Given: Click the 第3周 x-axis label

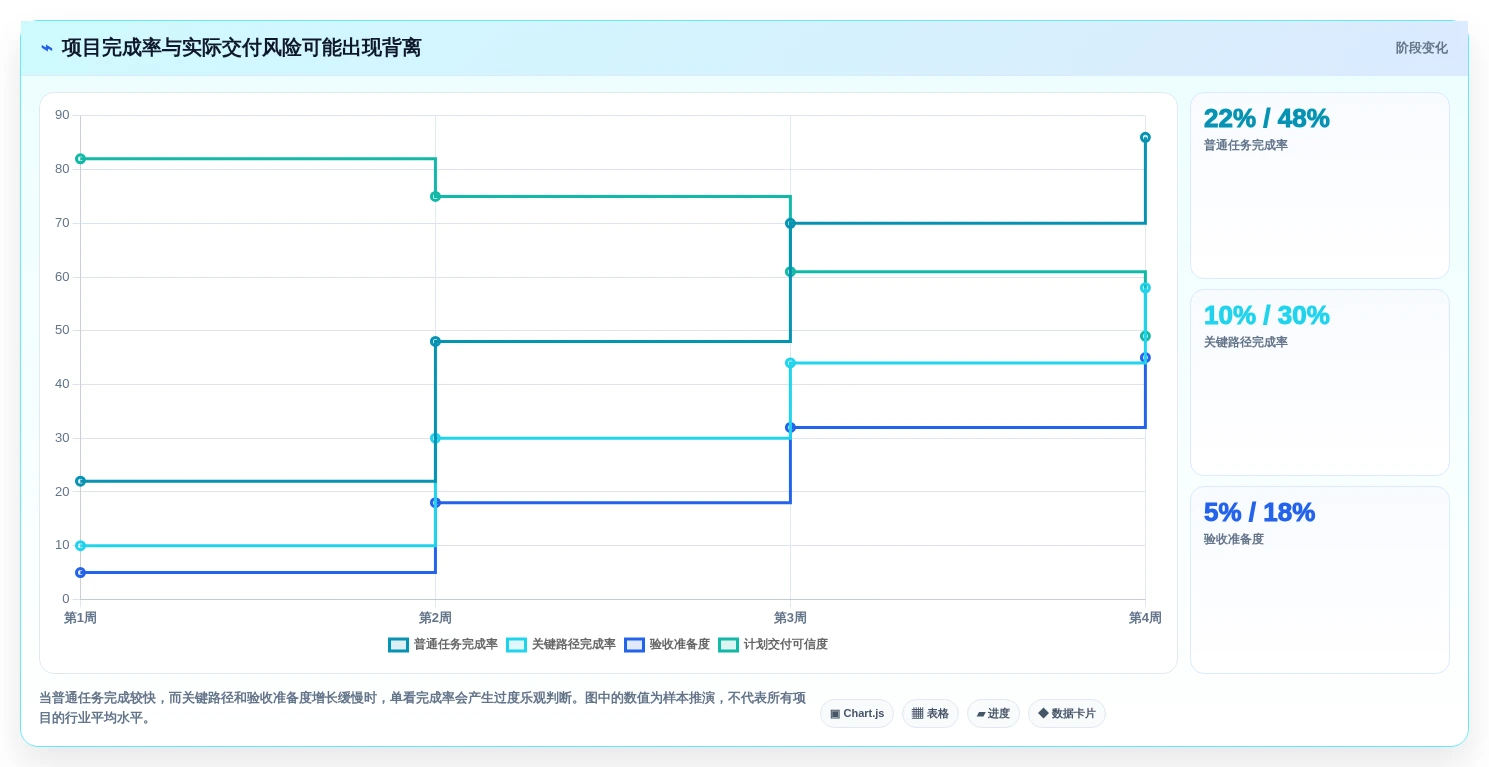Looking at the screenshot, I should pyautogui.click(x=790, y=618).
